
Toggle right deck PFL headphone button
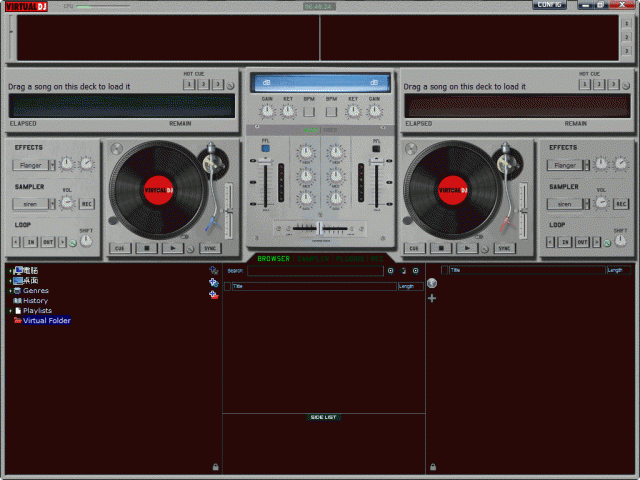tap(376, 149)
